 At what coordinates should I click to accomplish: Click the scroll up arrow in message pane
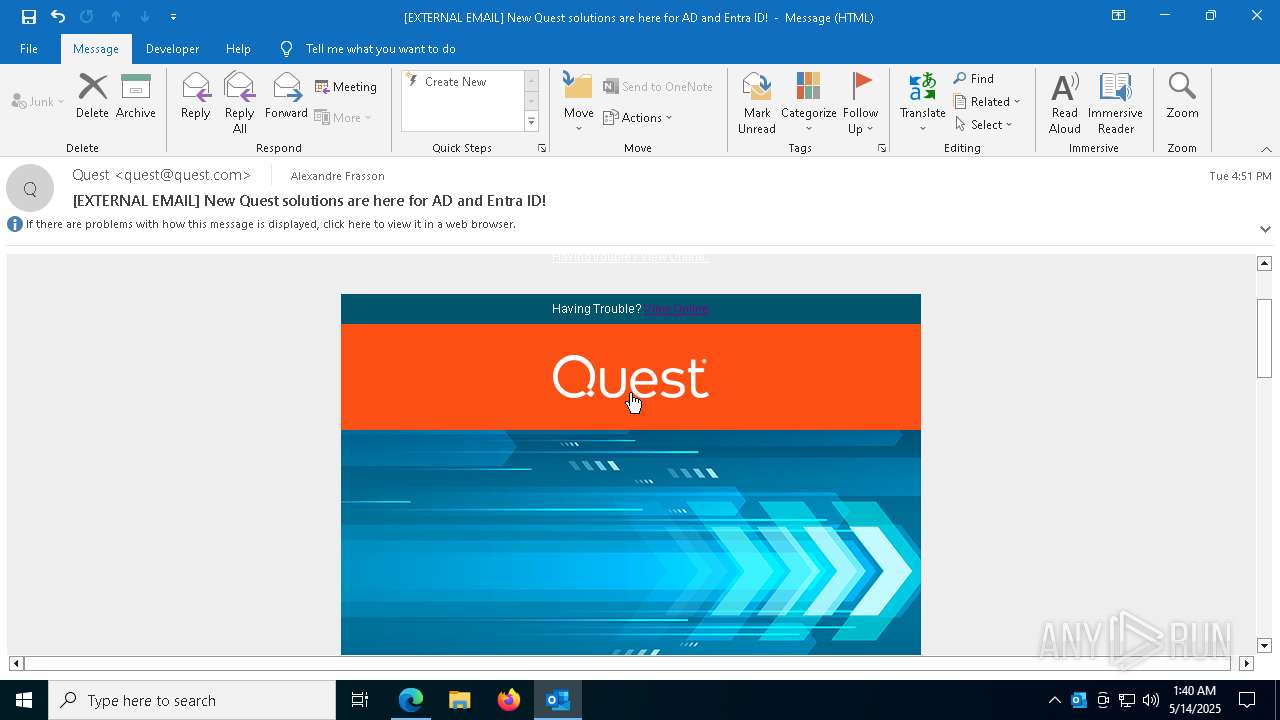1264,263
